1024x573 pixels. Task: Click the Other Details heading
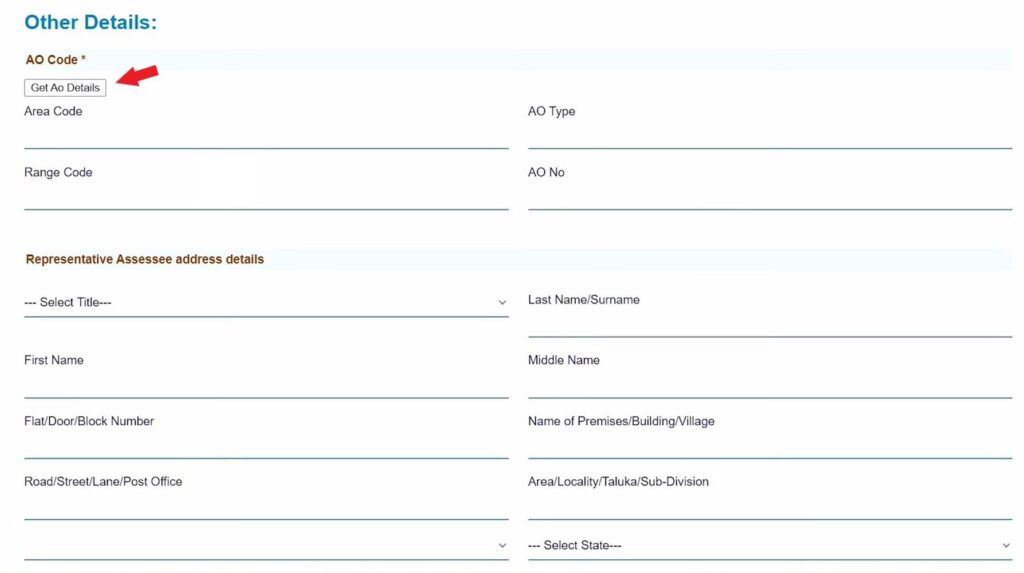90,22
